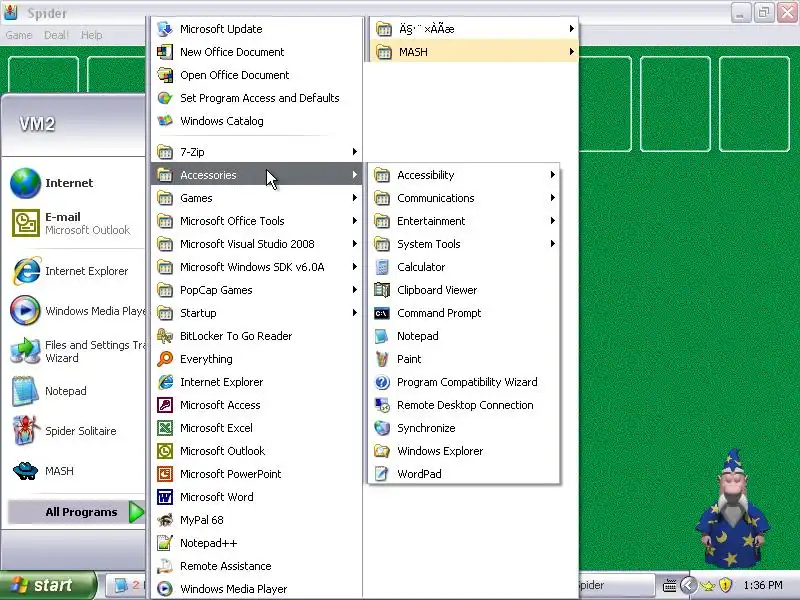Open pinned Internet item in Start menu
Image resolution: width=800 pixels, height=600 pixels.
click(75, 183)
